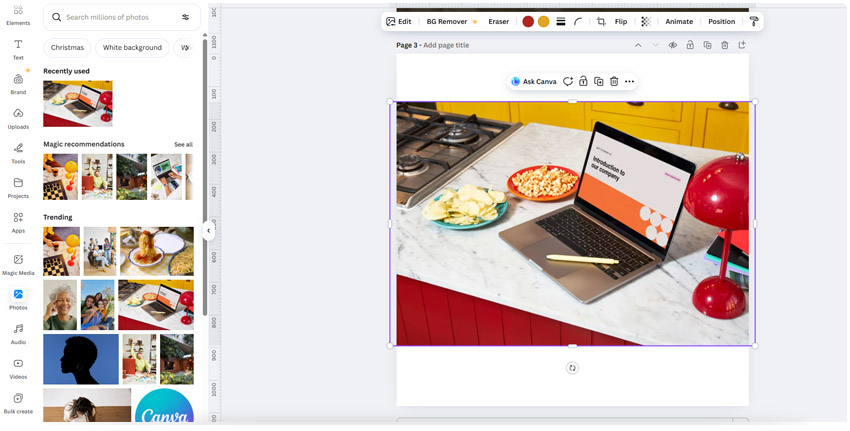Select the White background suggestion chip
Viewport: 850px width, 431px height.
[132, 48]
